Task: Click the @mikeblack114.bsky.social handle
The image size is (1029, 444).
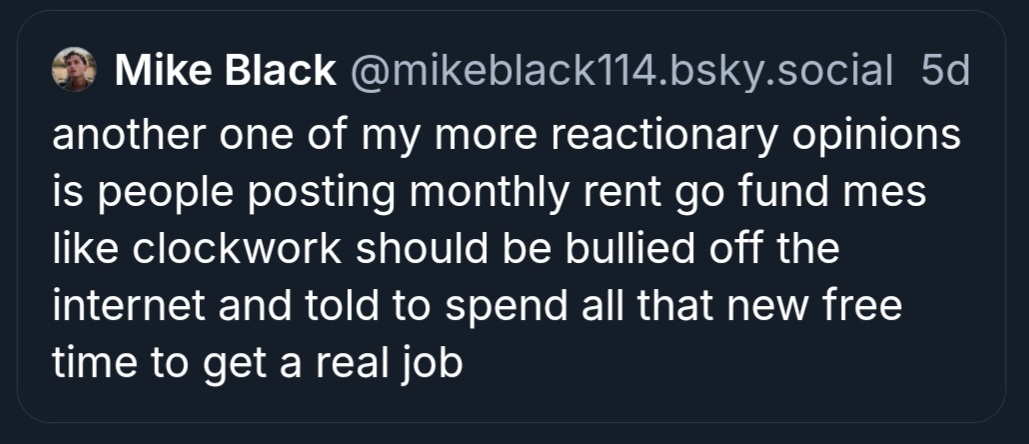Action: click(618, 70)
